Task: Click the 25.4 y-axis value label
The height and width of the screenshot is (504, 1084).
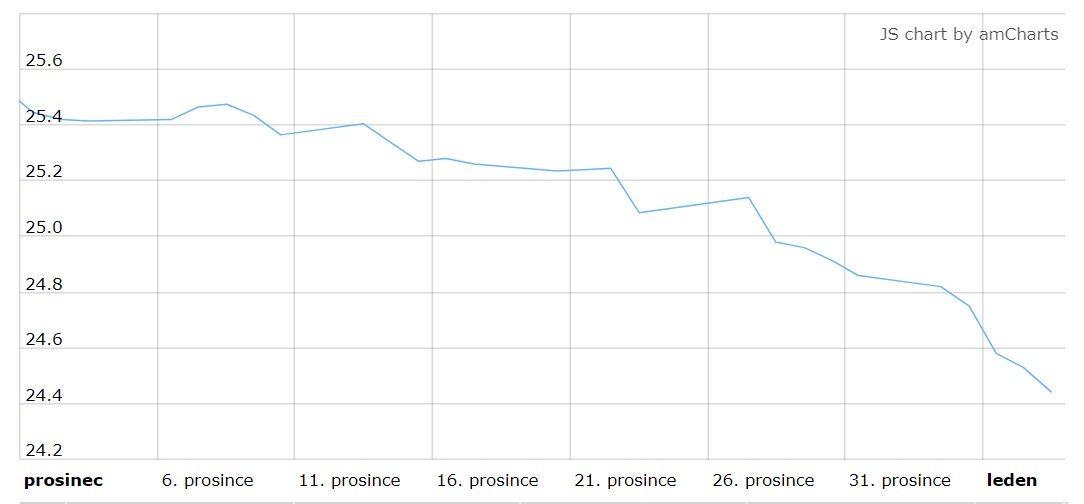Action: point(44,117)
